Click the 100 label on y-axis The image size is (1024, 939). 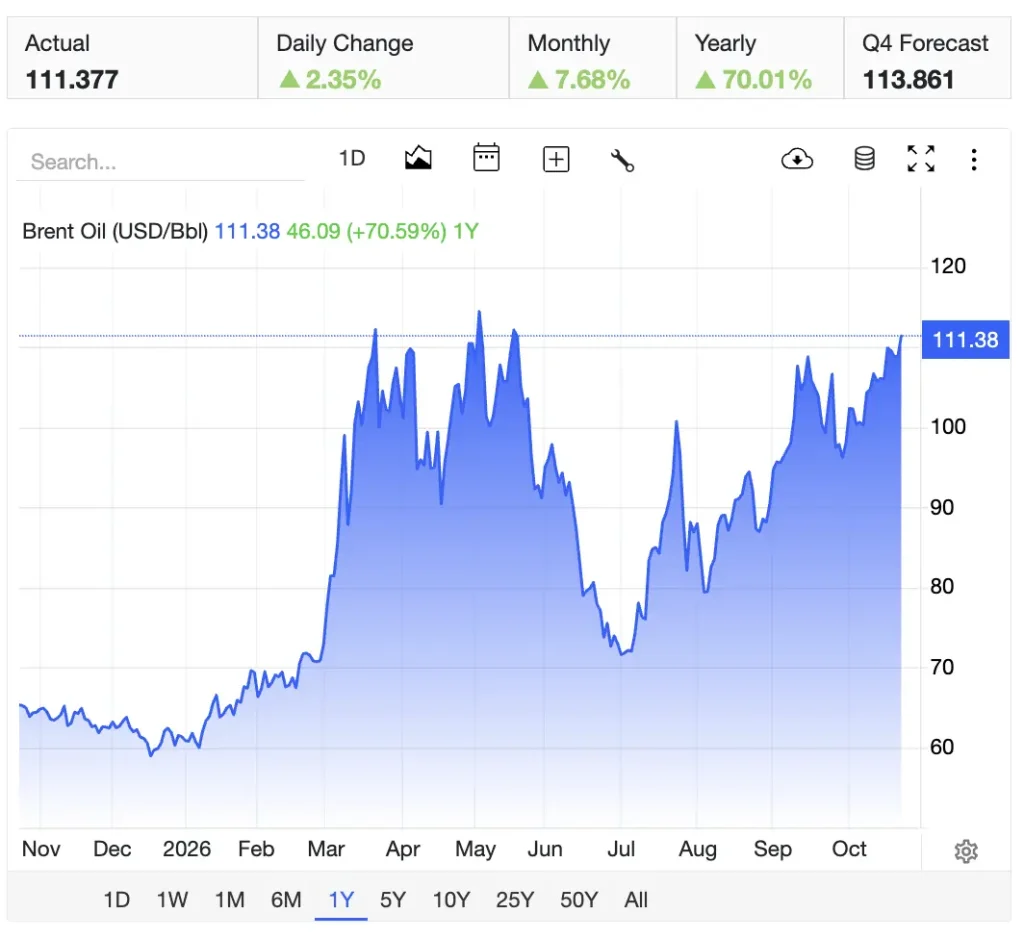click(948, 427)
